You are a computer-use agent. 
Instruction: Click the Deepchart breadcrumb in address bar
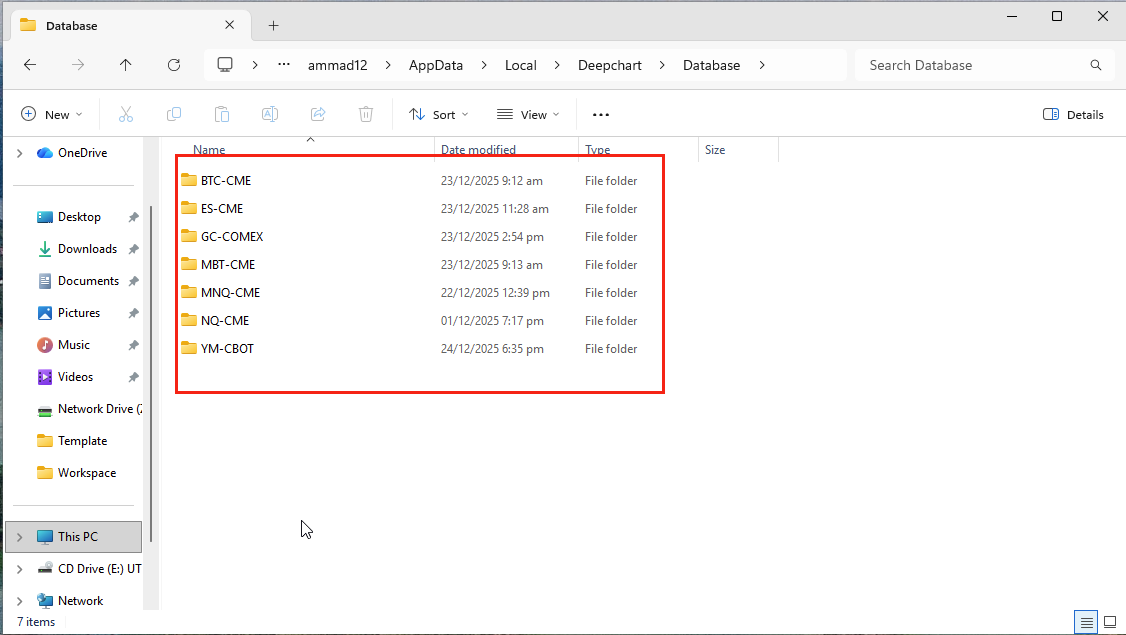click(609, 65)
